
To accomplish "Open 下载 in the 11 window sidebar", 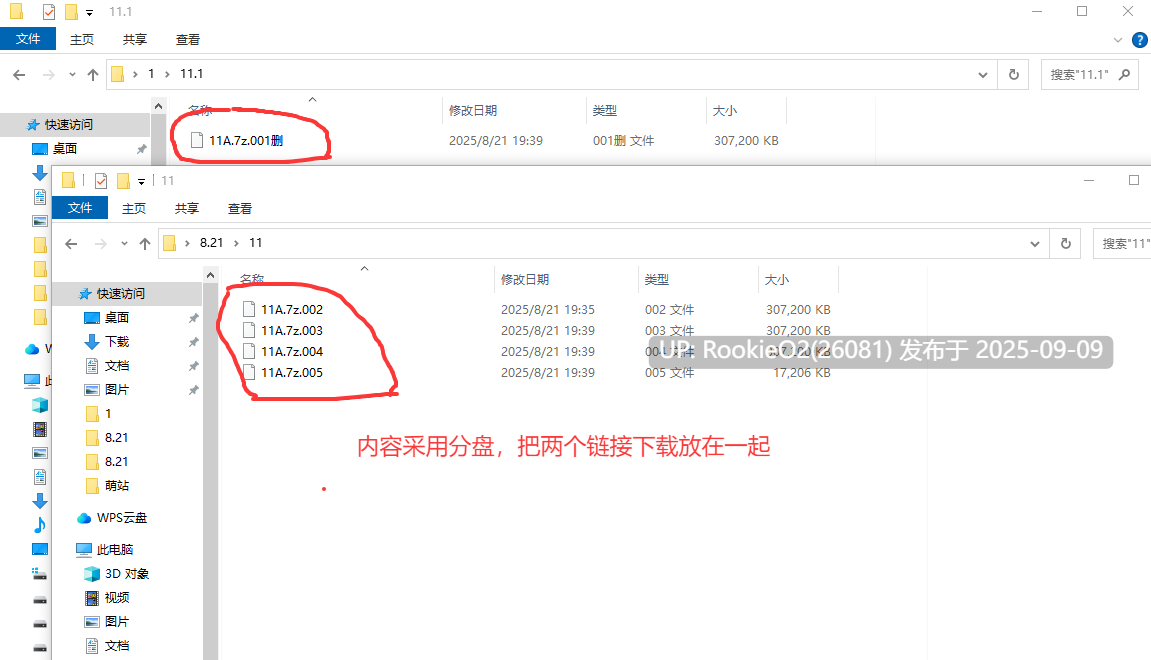I will [x=117, y=341].
